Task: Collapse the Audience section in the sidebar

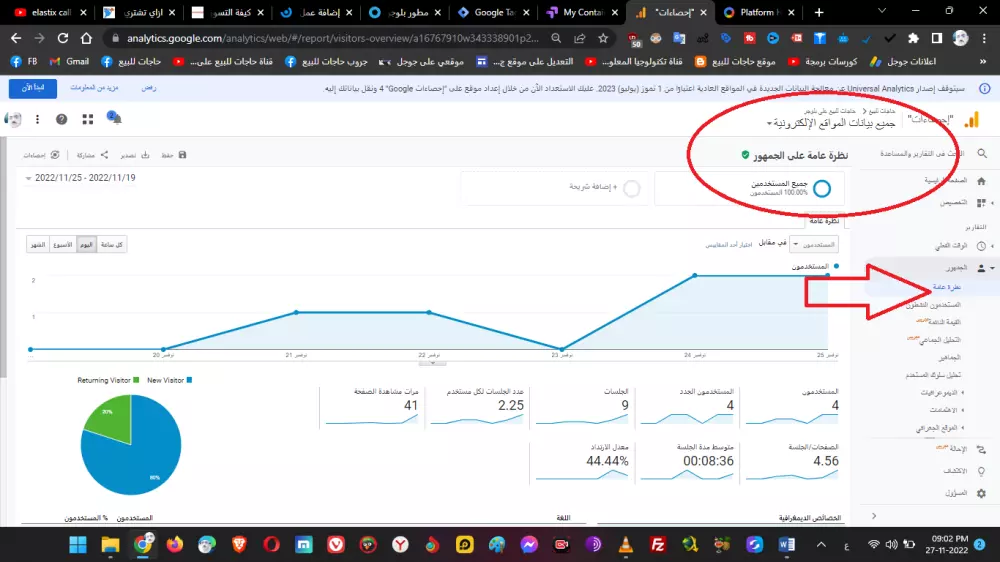Action: (x=992, y=268)
